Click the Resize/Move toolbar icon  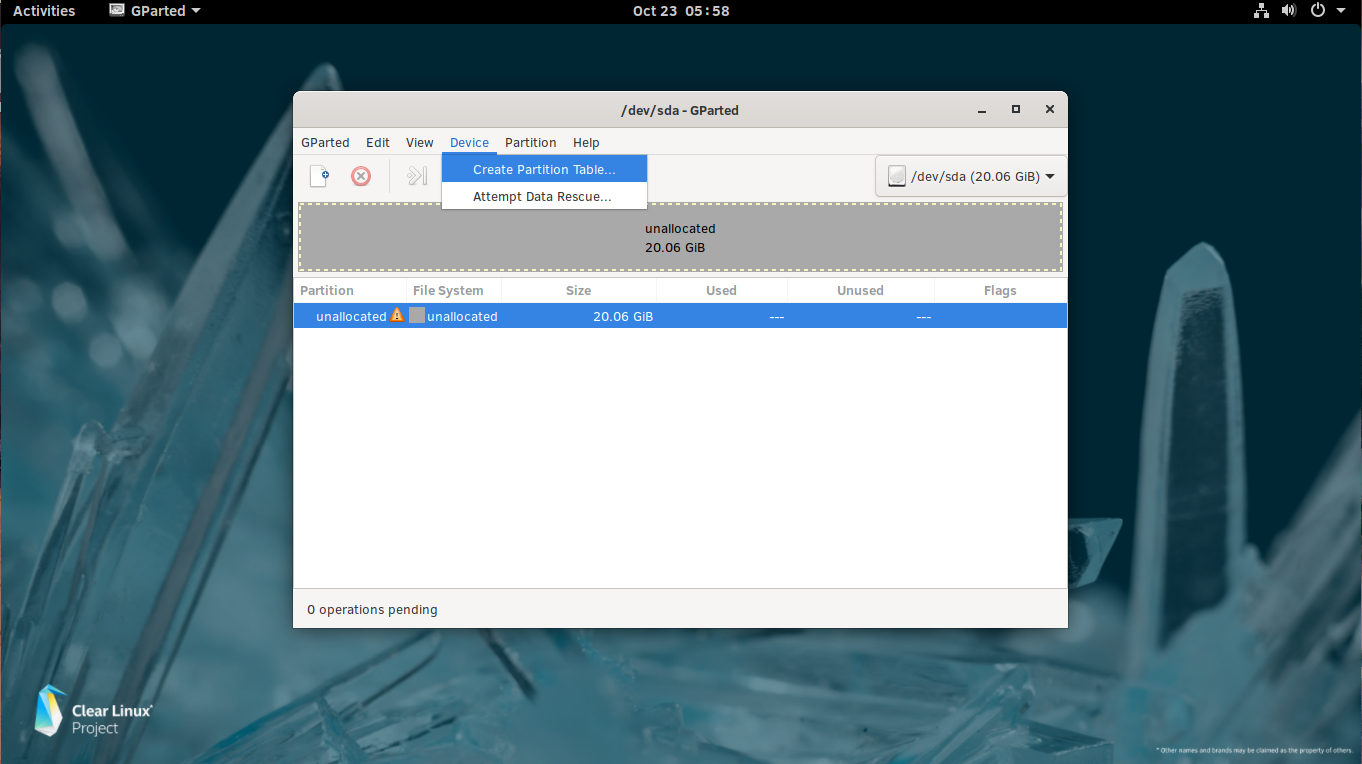point(416,176)
